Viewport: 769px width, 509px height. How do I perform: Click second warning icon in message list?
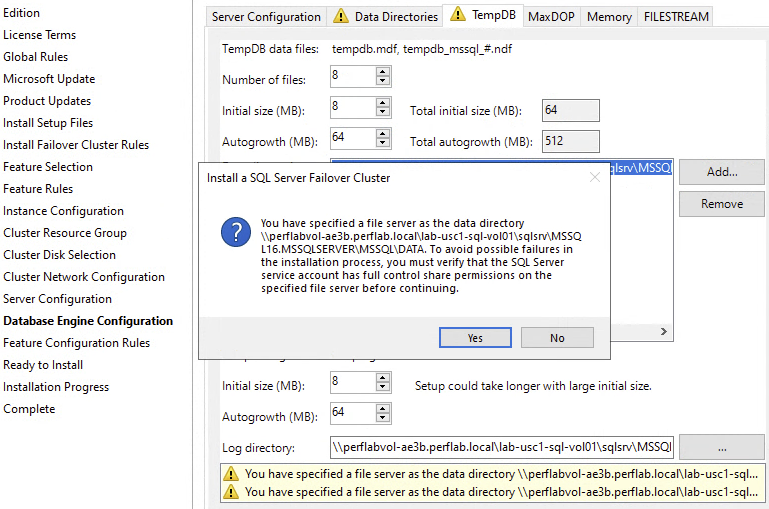pos(232,492)
